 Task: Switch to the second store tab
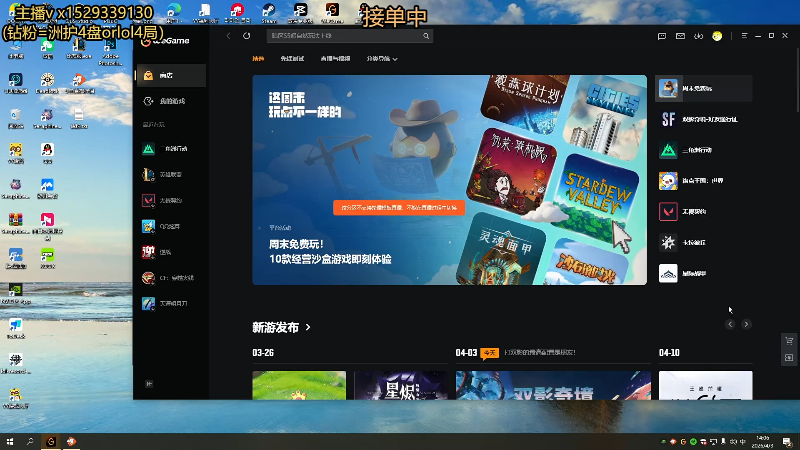point(292,59)
